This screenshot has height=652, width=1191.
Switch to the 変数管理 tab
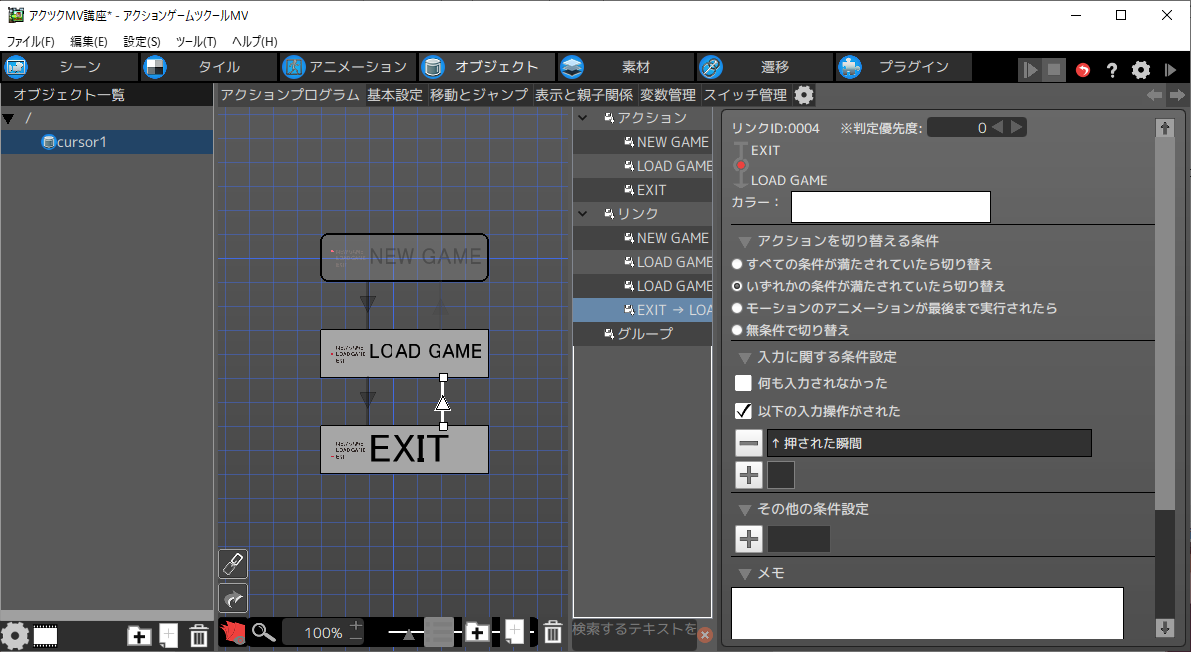click(x=667, y=95)
